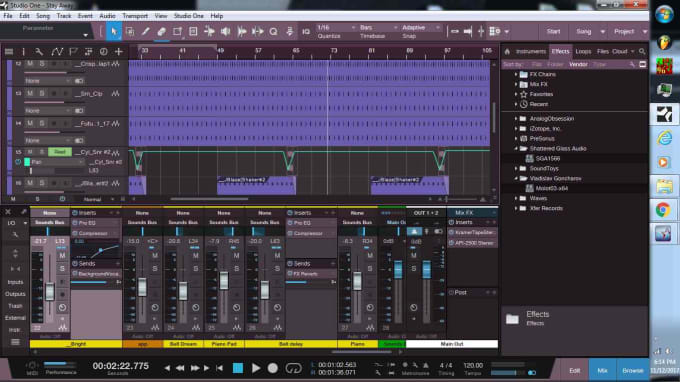Click the Stop button in transport
Viewport: 680px width, 382px height.
[x=238, y=368]
